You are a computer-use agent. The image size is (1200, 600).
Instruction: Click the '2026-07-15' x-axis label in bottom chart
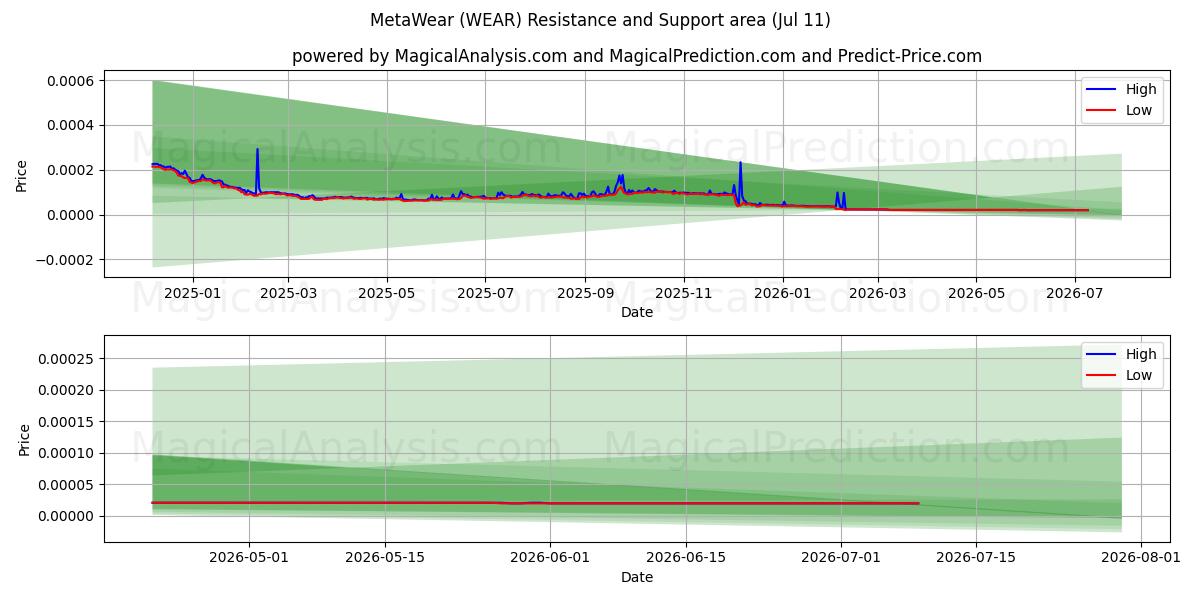click(977, 559)
